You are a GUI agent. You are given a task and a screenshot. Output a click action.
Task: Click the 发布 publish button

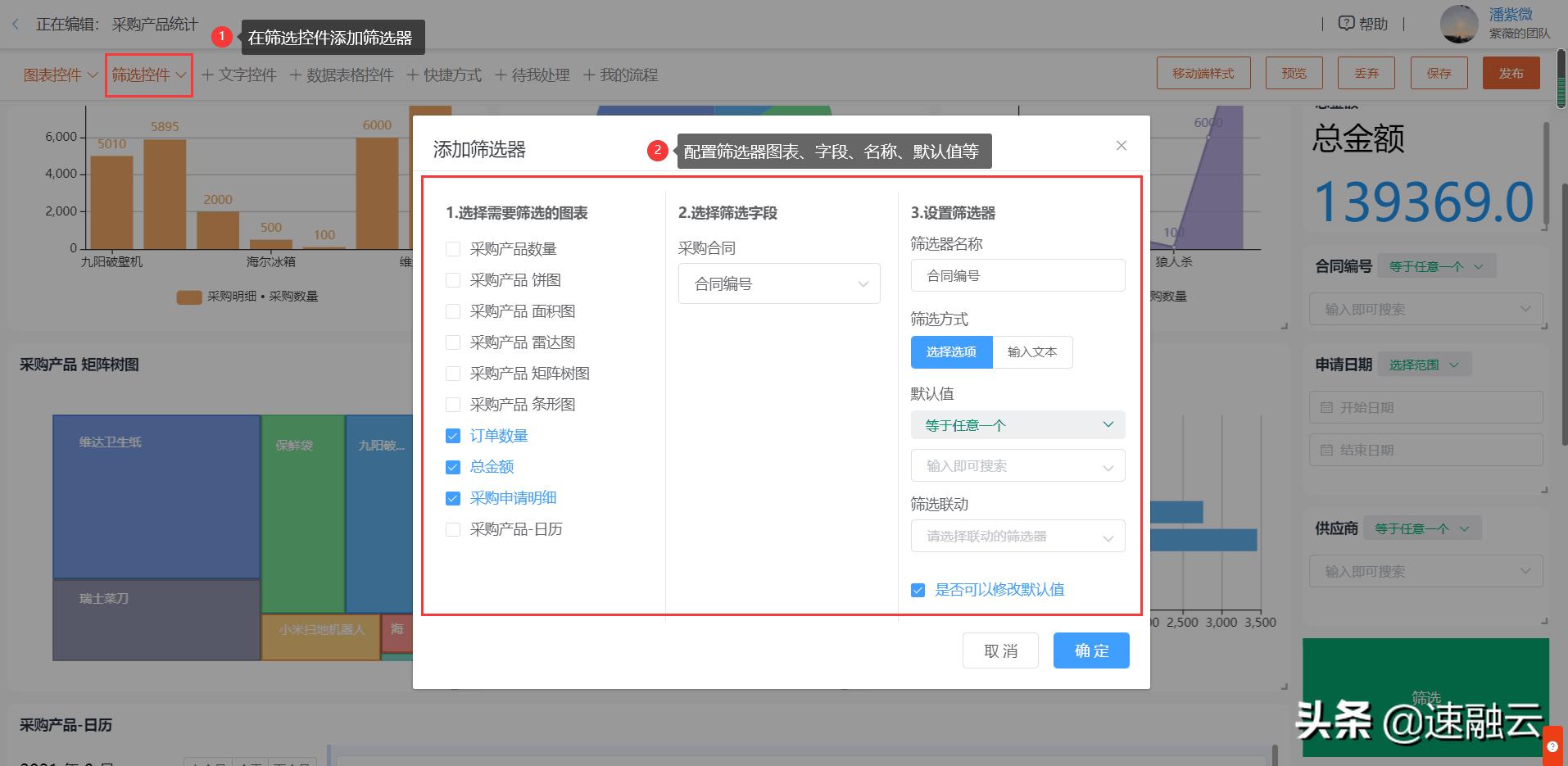pyautogui.click(x=1511, y=72)
